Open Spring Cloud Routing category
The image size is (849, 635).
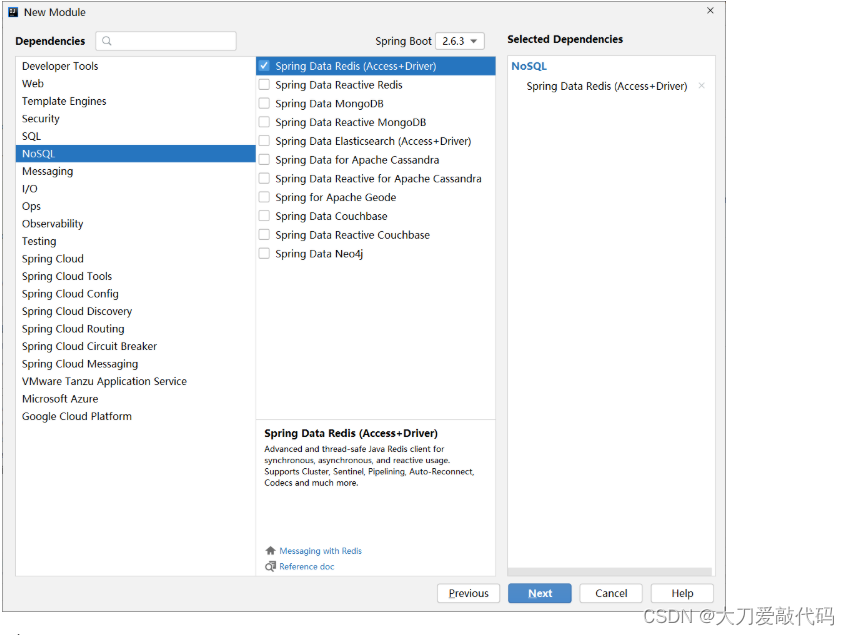[x=135, y=329]
